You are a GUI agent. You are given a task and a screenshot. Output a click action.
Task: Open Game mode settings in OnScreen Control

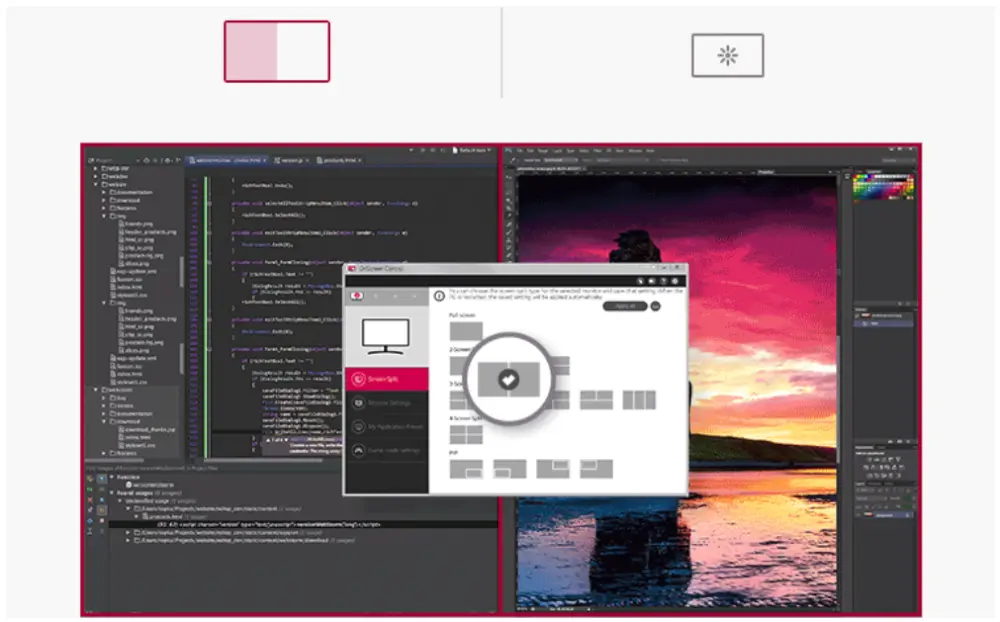tap(386, 450)
